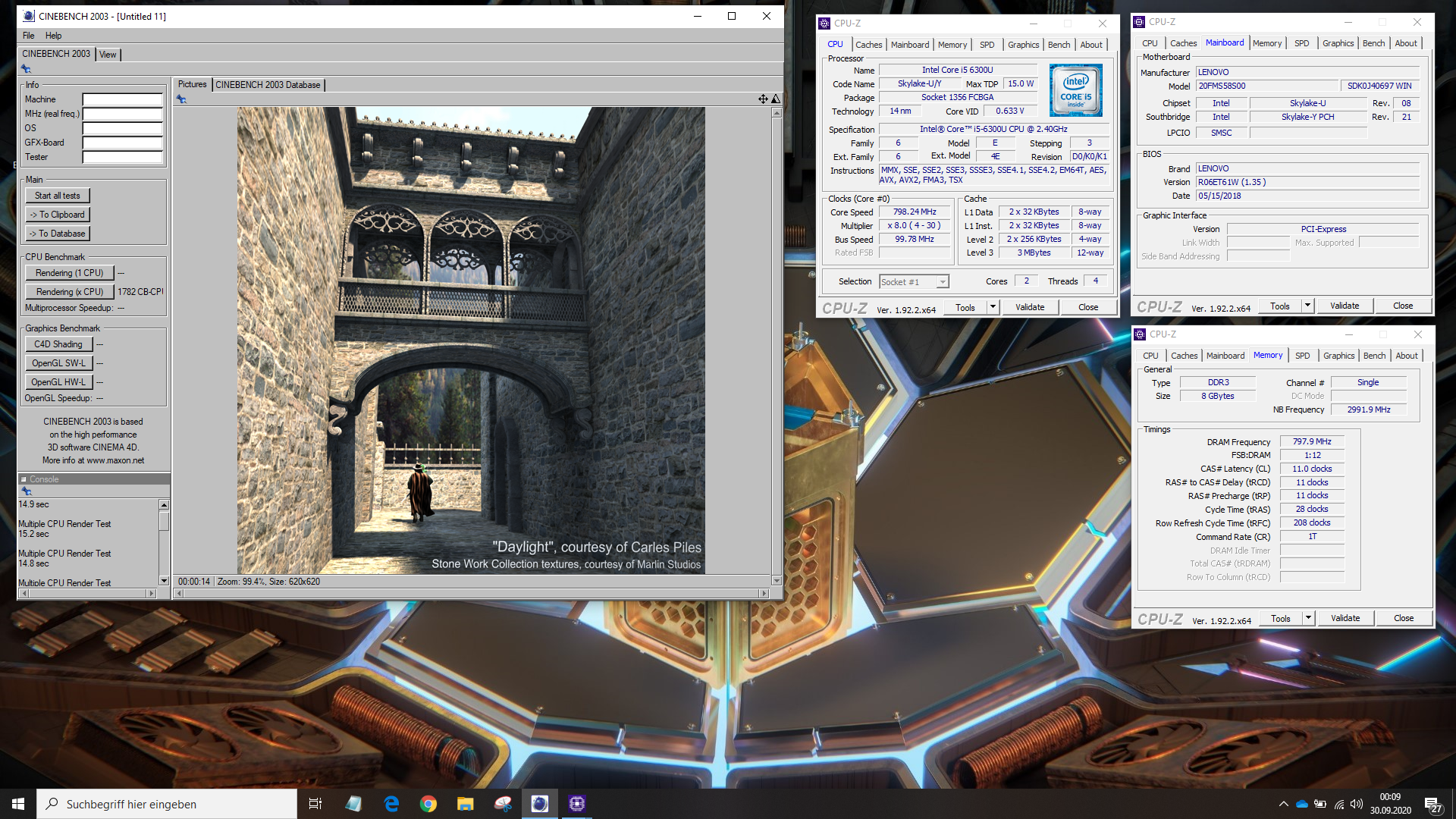Click the pin icon under Pictures tab
This screenshot has height=819, width=1456.
[181, 99]
